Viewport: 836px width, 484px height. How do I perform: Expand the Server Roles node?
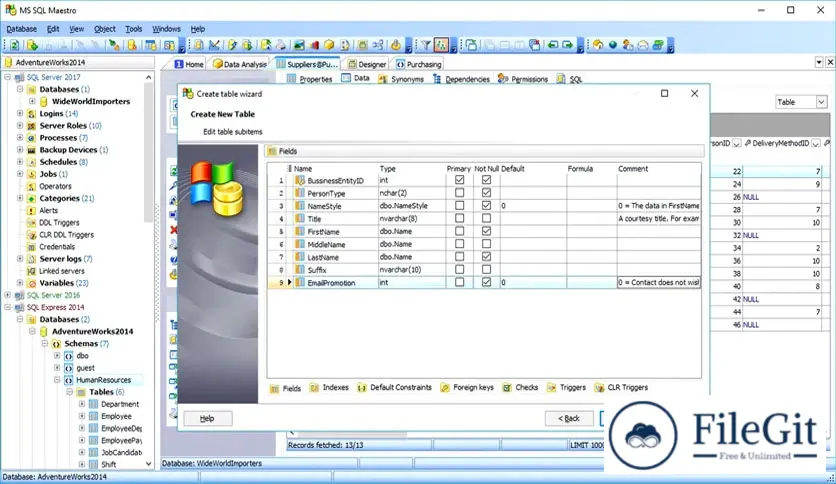tap(20, 126)
